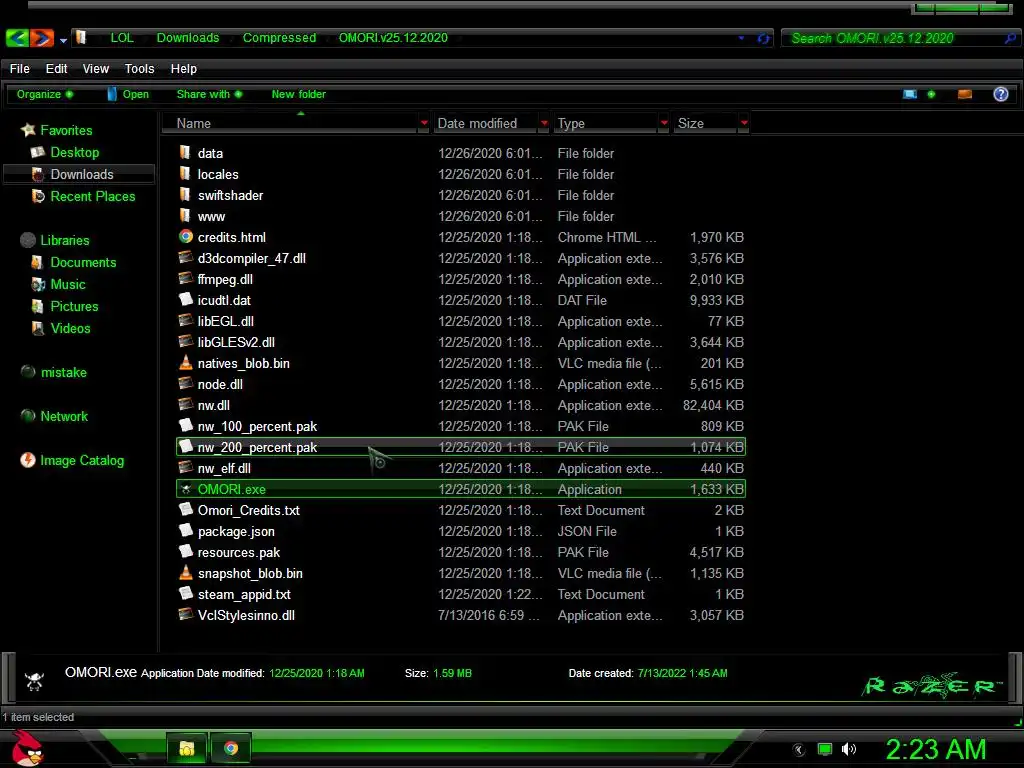Click the Chrome icon of credits.html
The height and width of the screenshot is (768, 1024).
pyautogui.click(x=186, y=236)
